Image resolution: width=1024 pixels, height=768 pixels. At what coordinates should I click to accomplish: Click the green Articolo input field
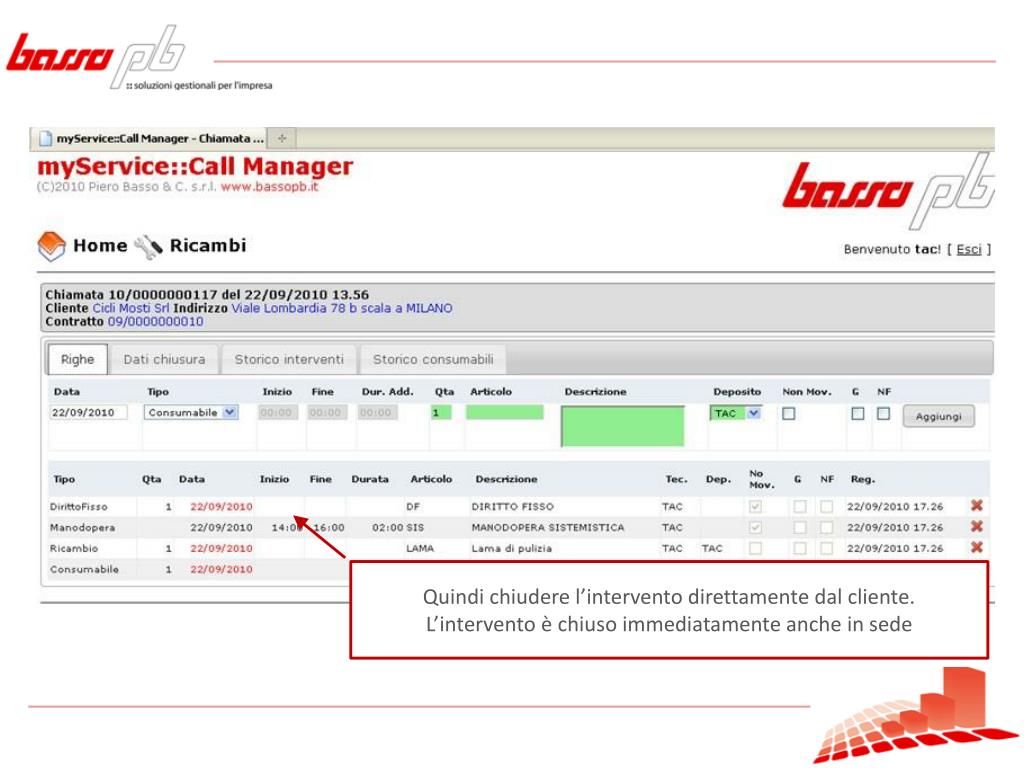(x=504, y=412)
